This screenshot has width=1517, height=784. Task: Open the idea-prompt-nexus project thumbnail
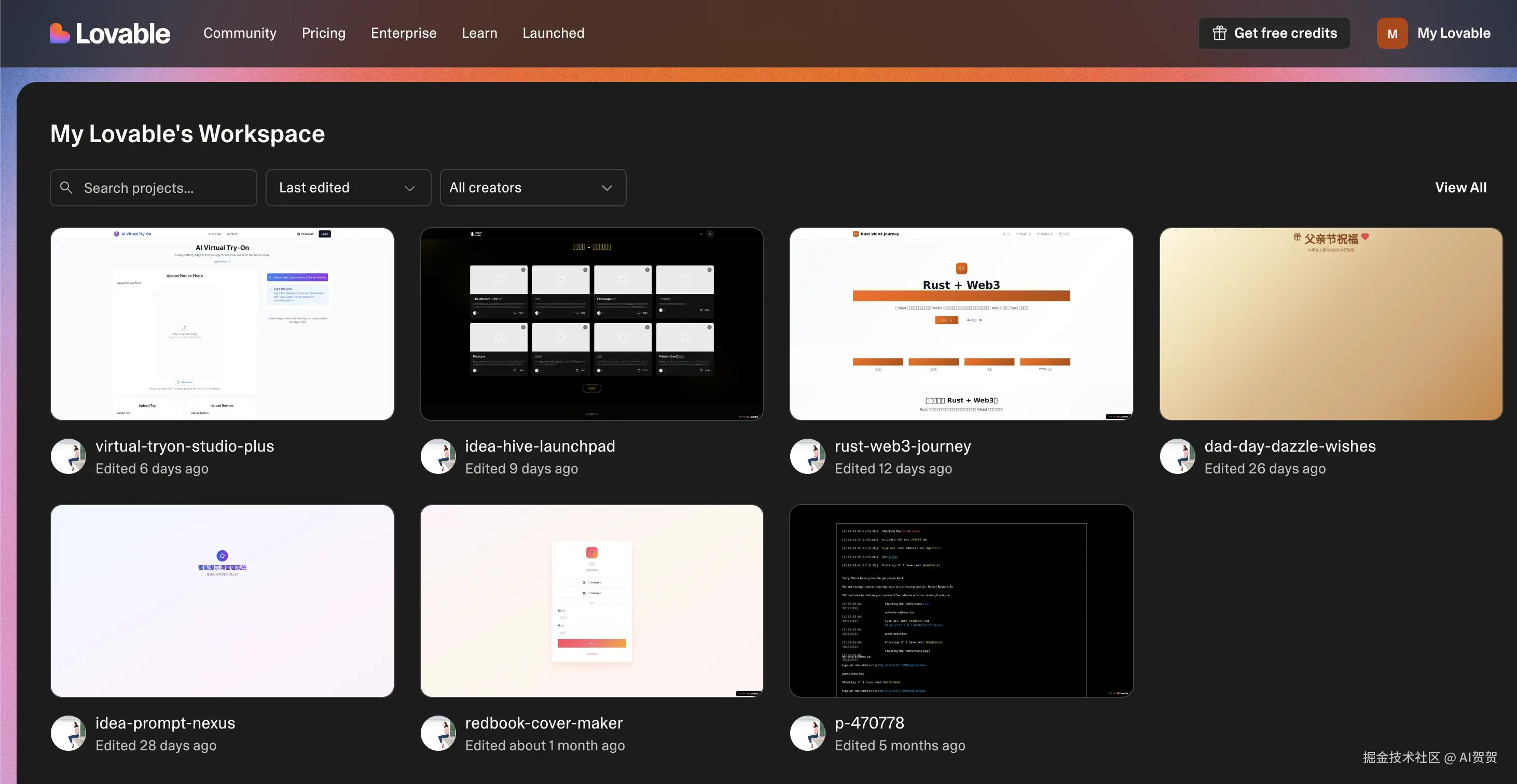pos(222,600)
